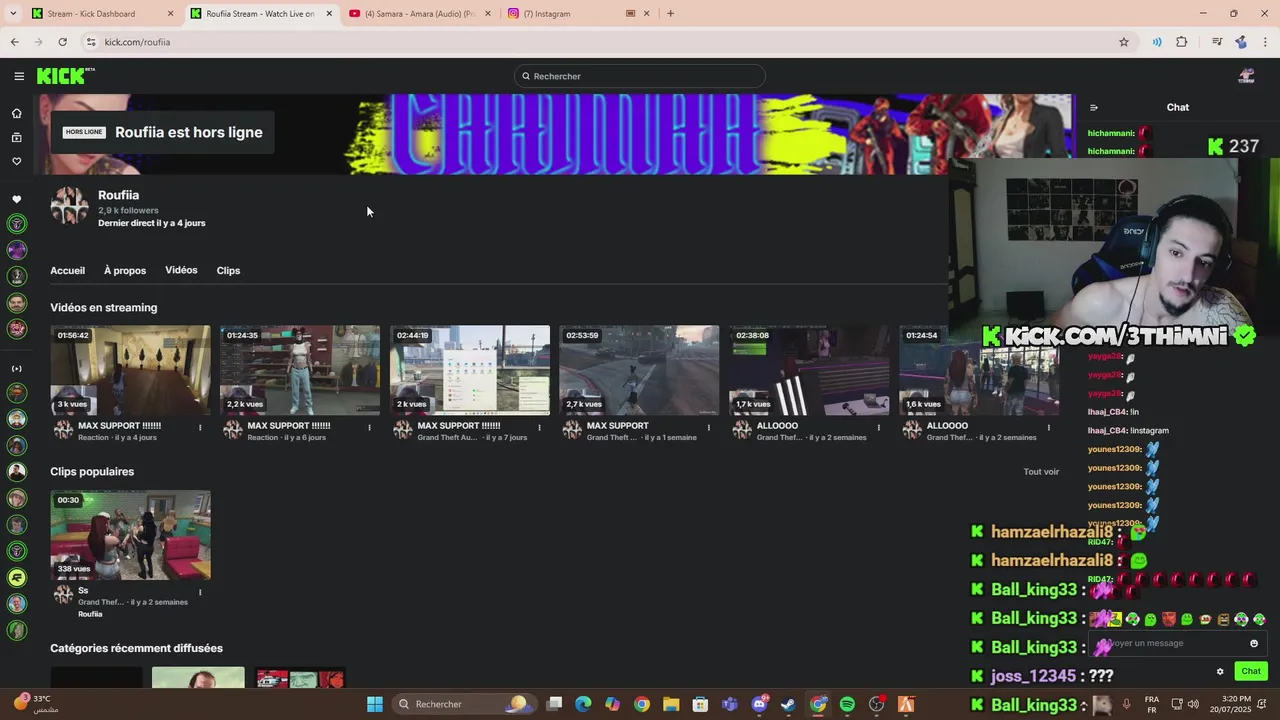1280x720 pixels.
Task: Open the 01:56:42 video thumbnail
Action: (x=131, y=370)
